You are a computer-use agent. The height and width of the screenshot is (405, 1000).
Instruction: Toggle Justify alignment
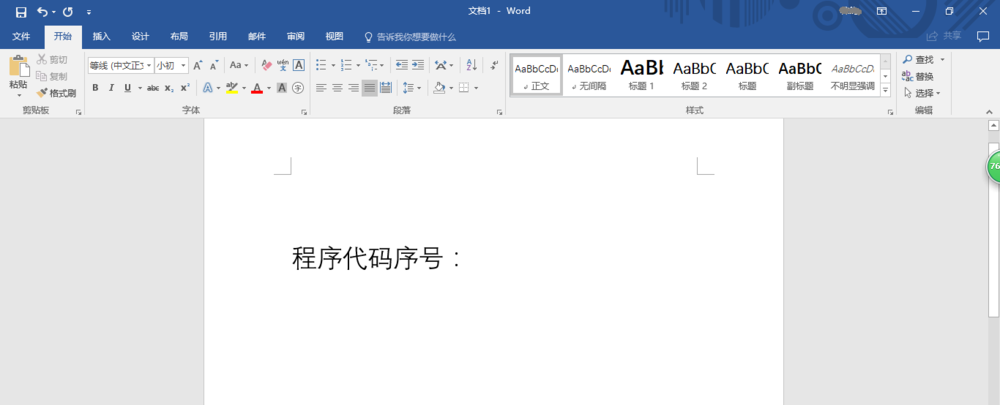coord(369,88)
